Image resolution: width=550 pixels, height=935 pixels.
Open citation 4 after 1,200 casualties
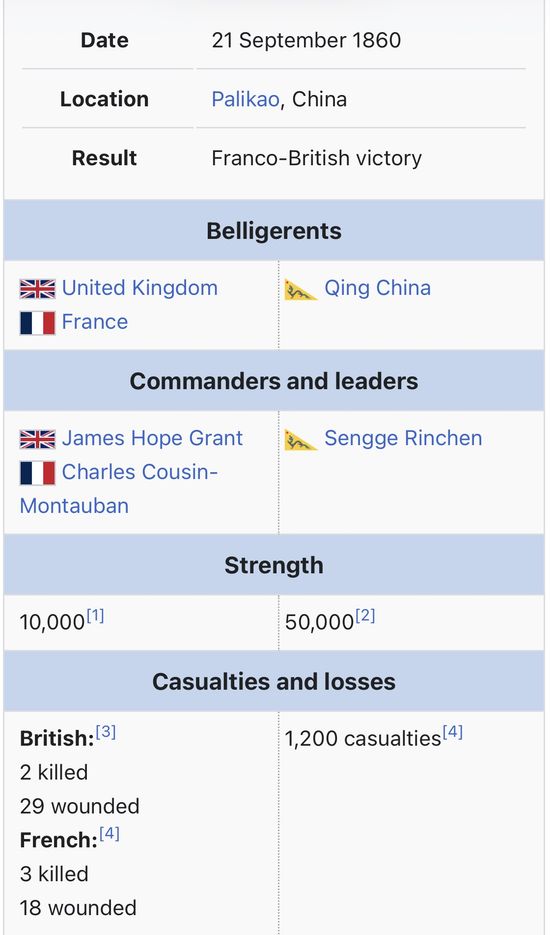click(x=453, y=732)
